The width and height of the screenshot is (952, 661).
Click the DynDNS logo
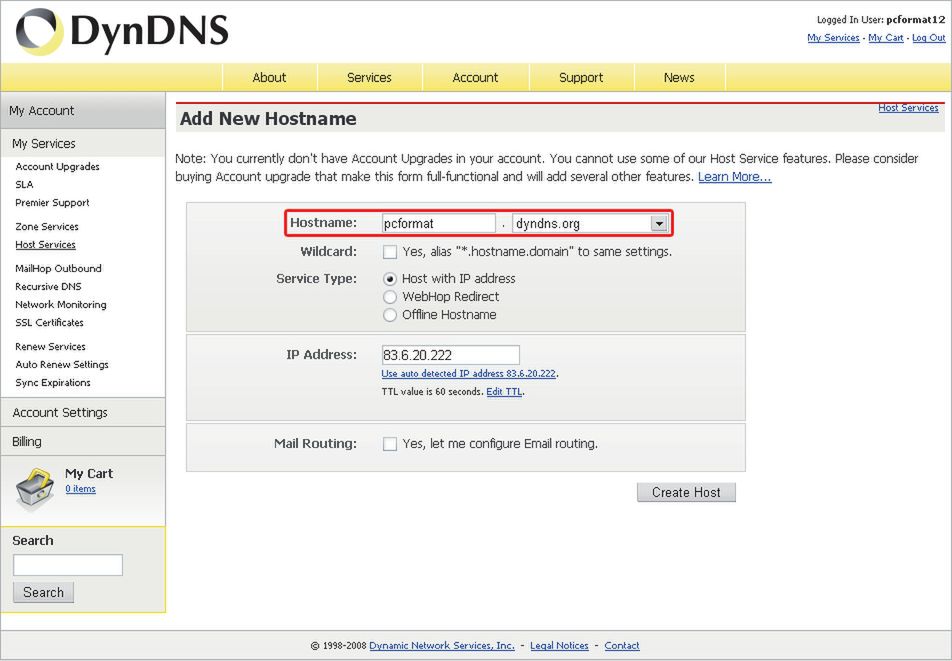pos(122,31)
